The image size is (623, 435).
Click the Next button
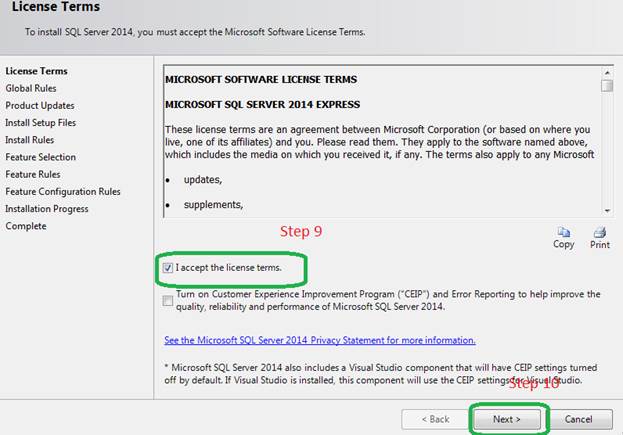[507, 419]
